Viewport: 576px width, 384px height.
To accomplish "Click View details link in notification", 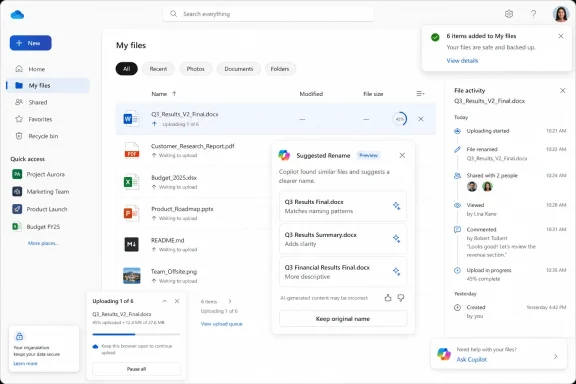I will point(462,61).
